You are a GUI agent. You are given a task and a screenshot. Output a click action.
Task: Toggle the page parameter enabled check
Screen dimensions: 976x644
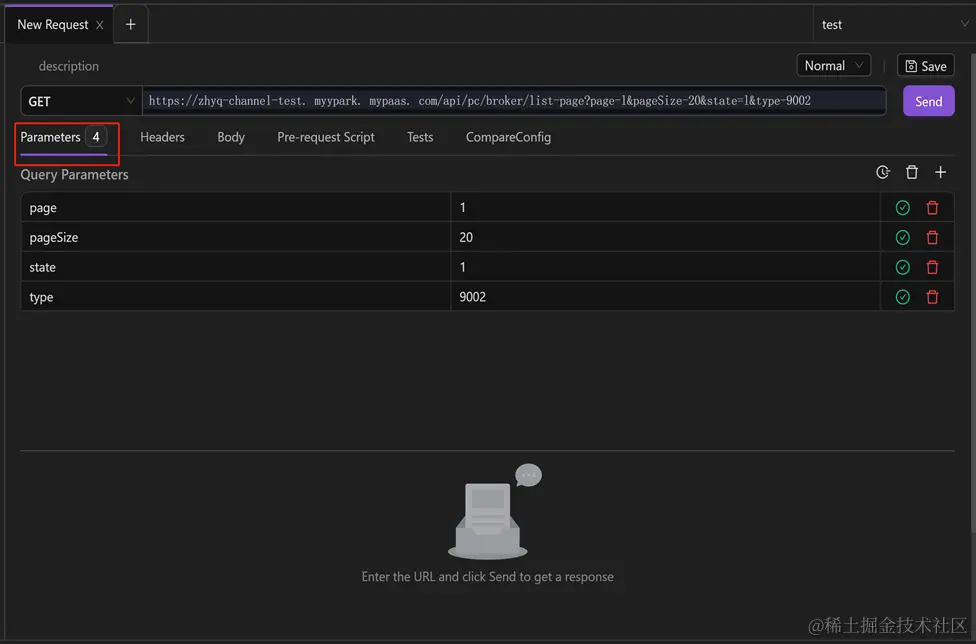903,208
